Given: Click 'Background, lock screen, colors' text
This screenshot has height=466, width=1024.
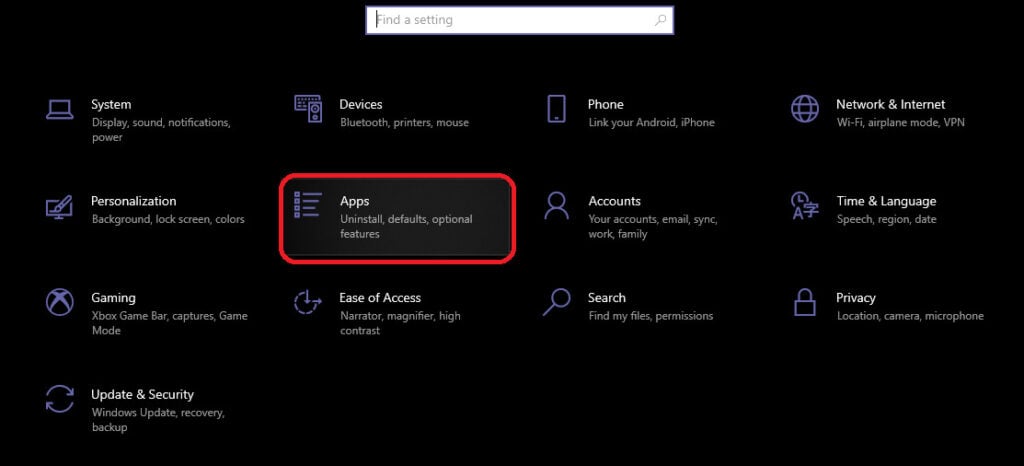Looking at the screenshot, I should 168,219.
